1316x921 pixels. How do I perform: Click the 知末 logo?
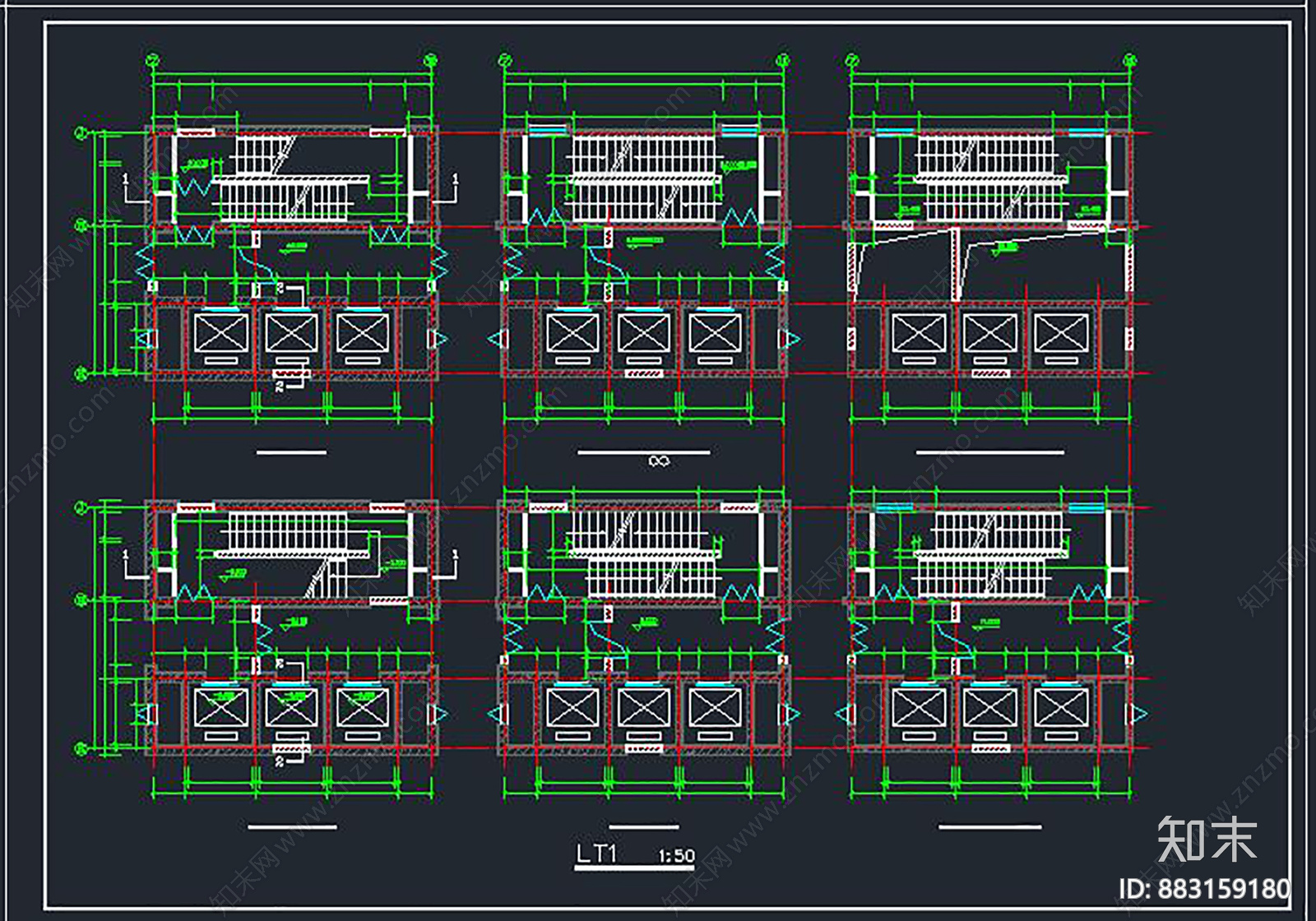click(1207, 840)
